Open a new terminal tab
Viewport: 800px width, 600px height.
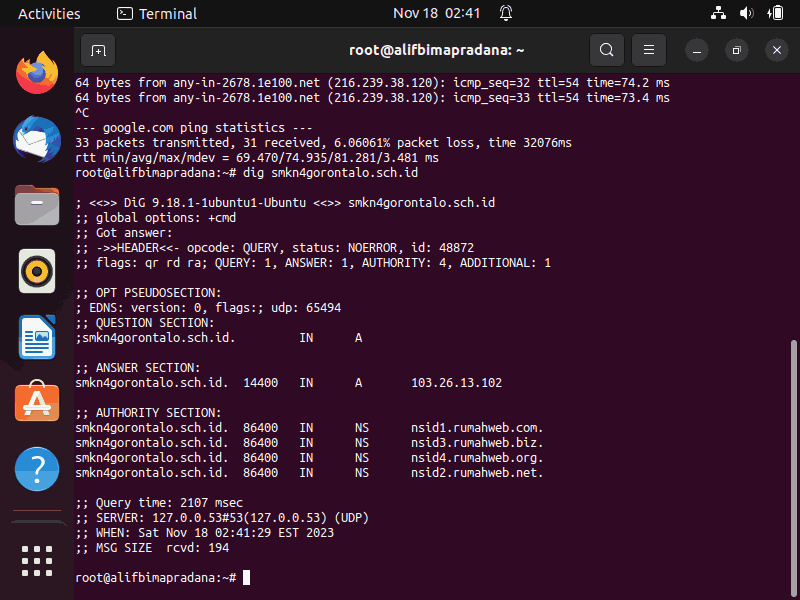(x=98, y=50)
